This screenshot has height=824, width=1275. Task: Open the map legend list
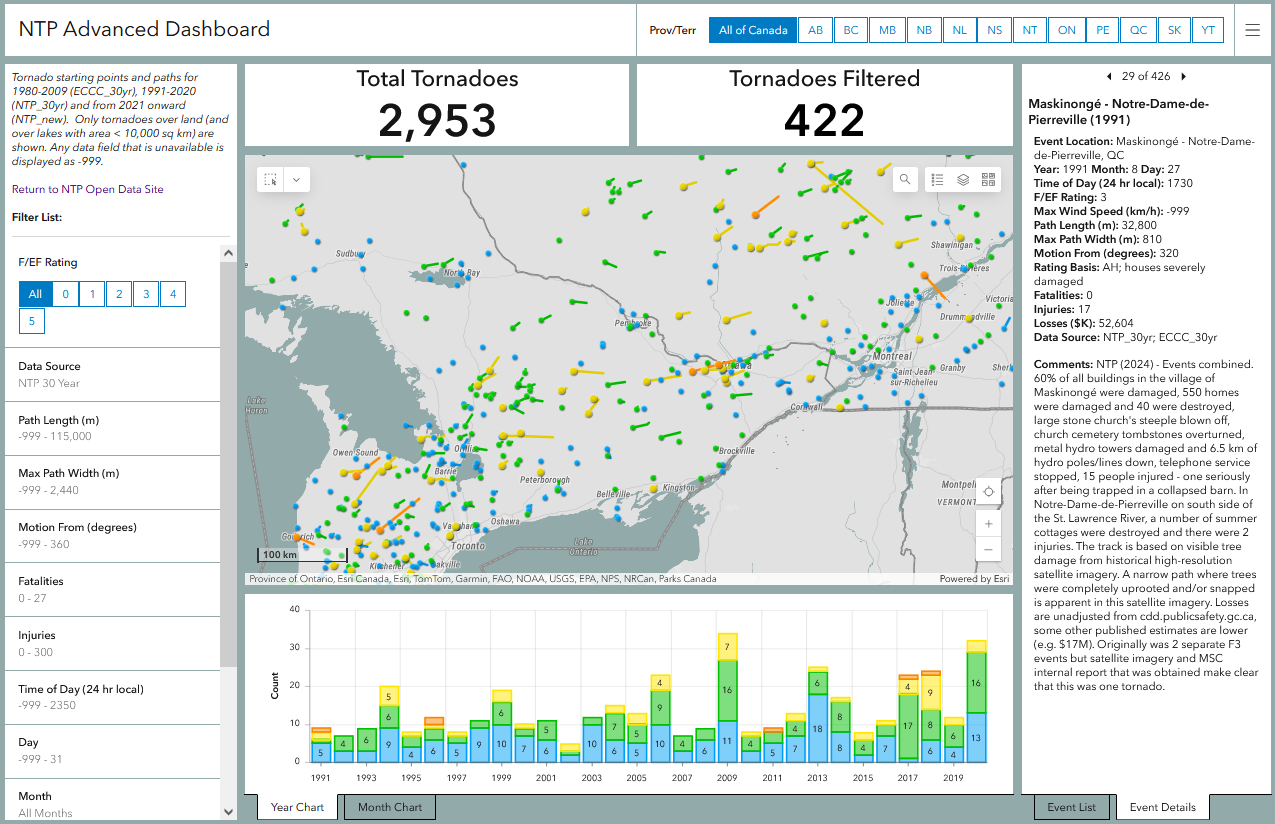(937, 179)
